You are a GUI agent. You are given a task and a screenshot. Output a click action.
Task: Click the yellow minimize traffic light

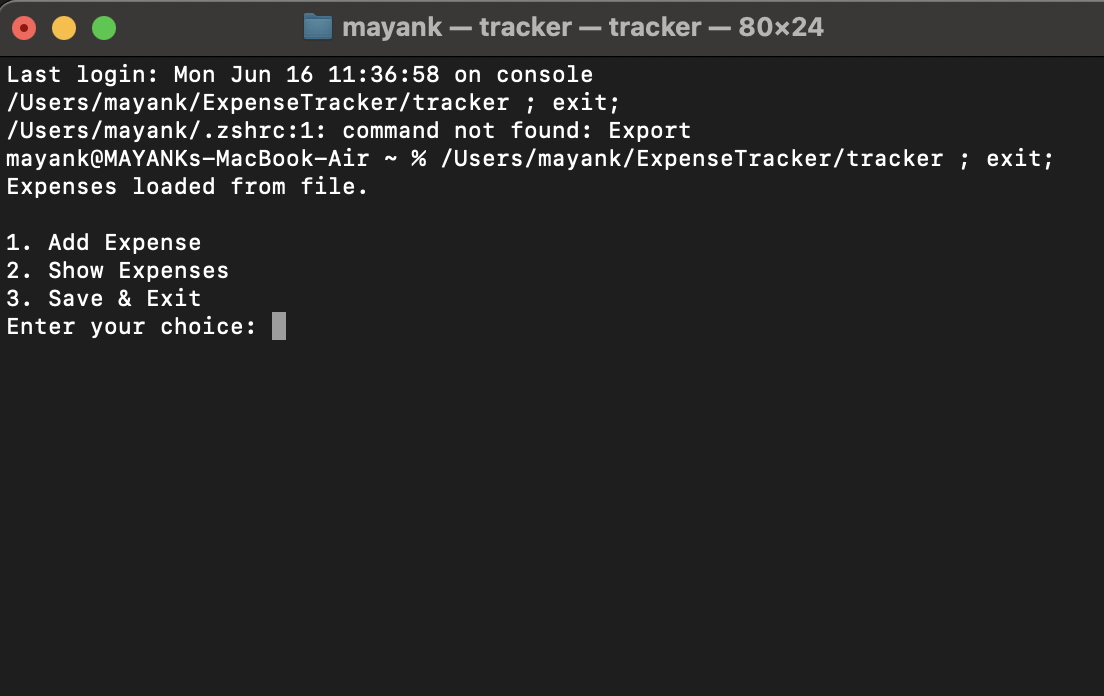64,27
